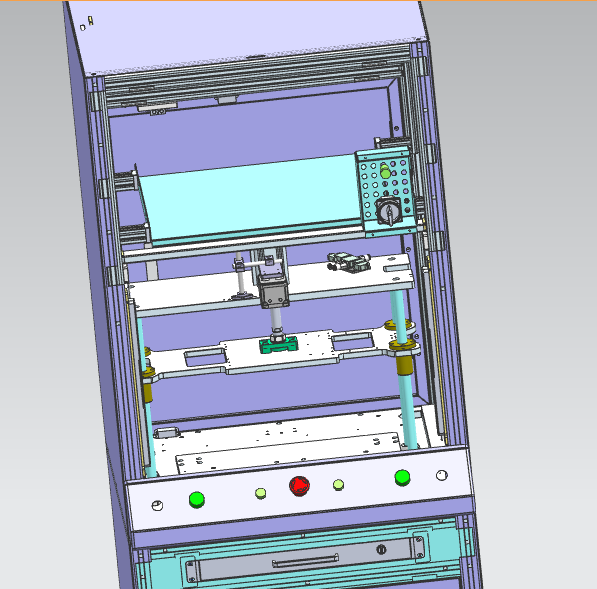The height and width of the screenshot is (589, 597).
Task: Pick the large cyan back panel
Action: click(250, 197)
